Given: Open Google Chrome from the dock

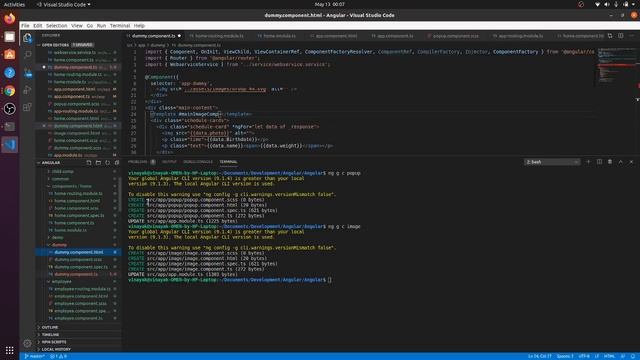Looking at the screenshot, I should pyautogui.click(x=9, y=91).
